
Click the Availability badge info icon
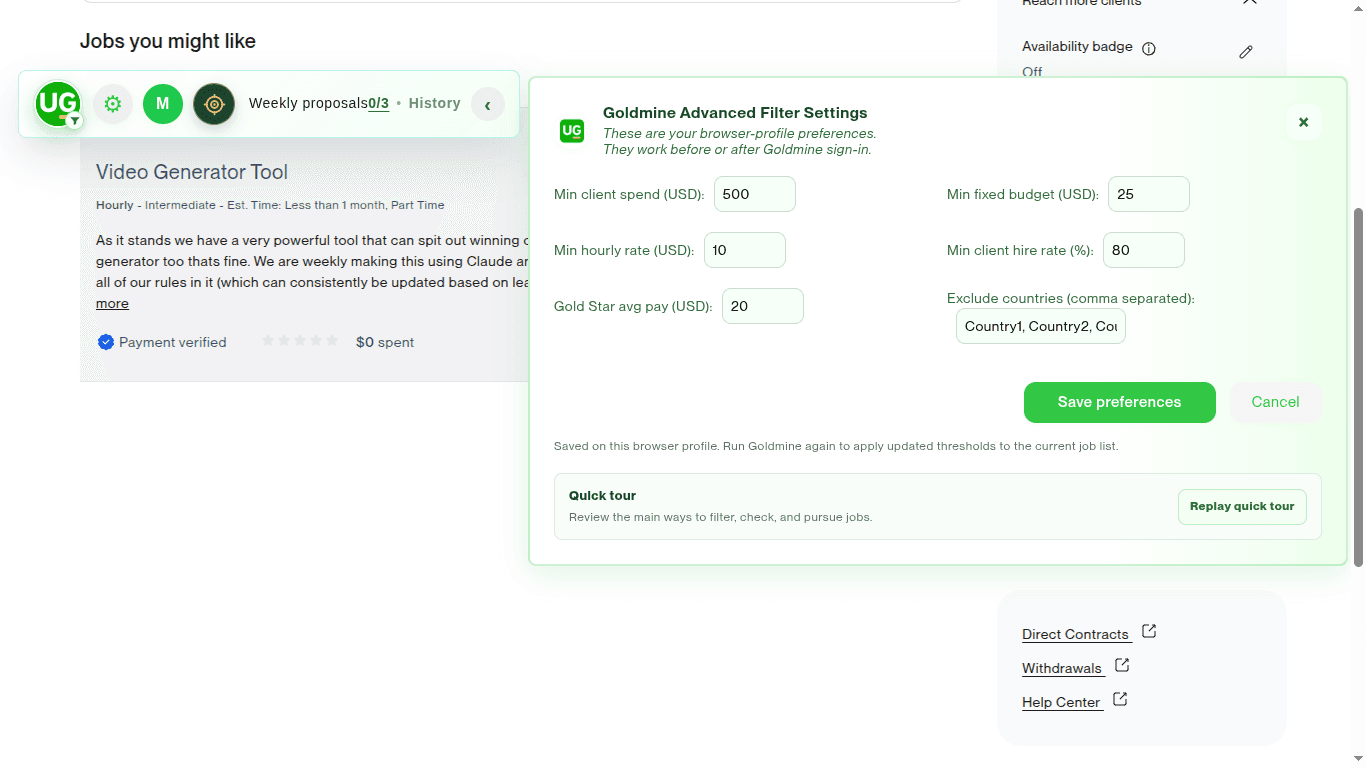1149,48
